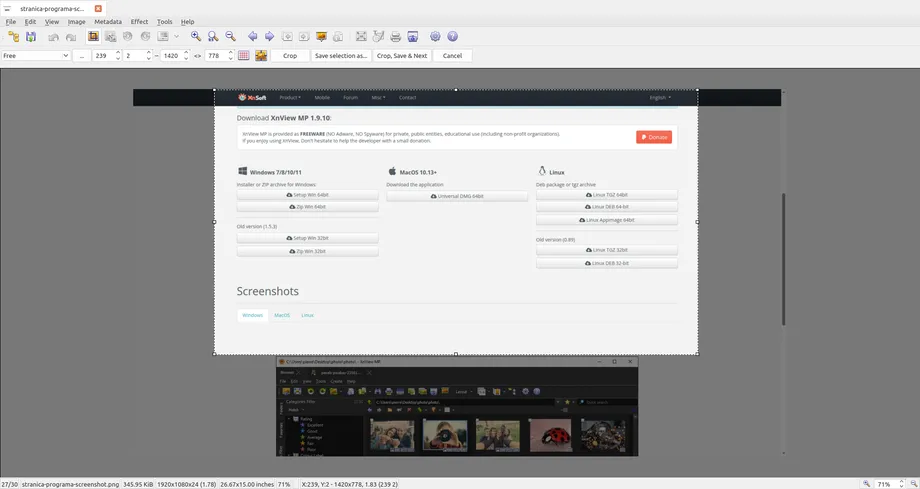Open the Effect menu

point(139,22)
